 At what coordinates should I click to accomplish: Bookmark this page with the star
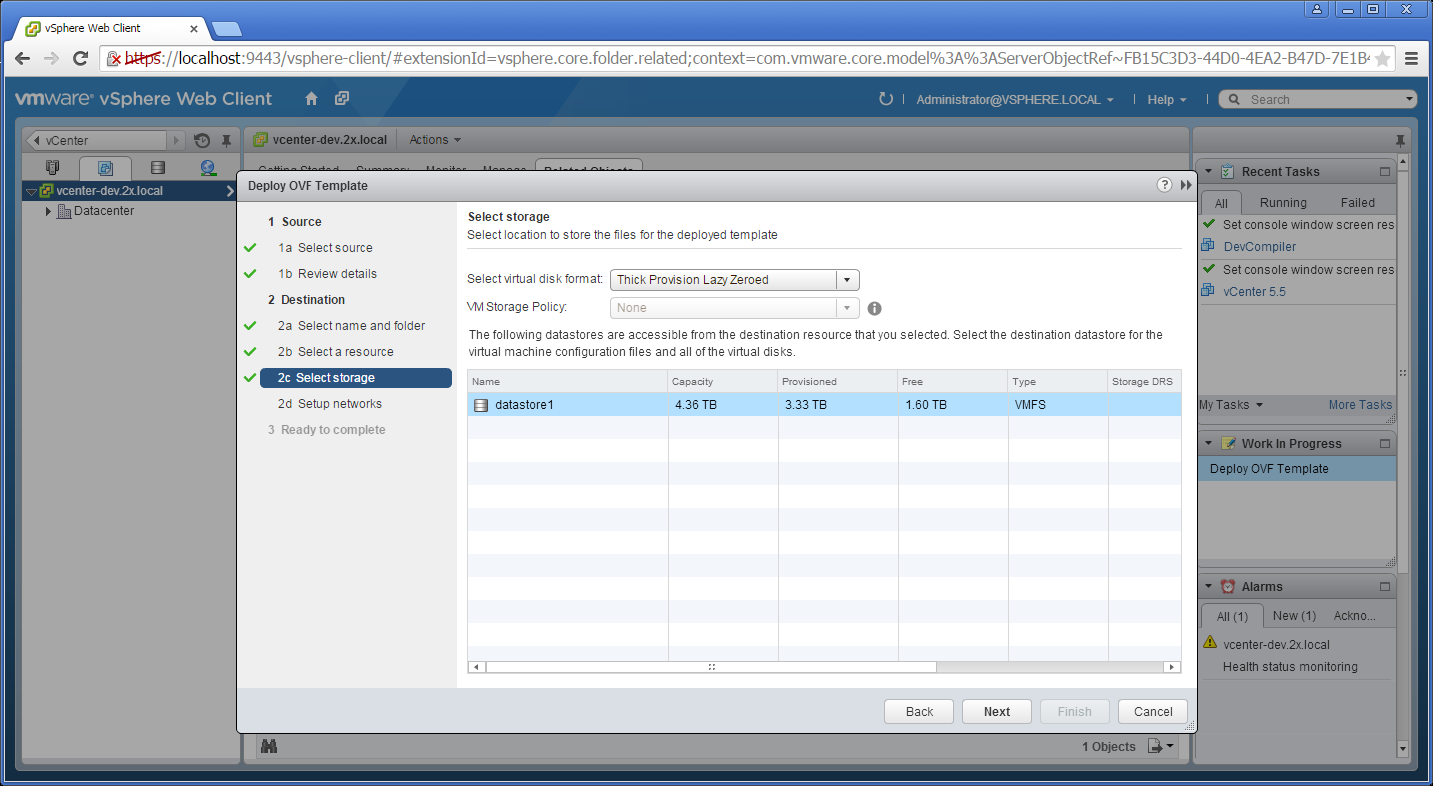[1382, 59]
